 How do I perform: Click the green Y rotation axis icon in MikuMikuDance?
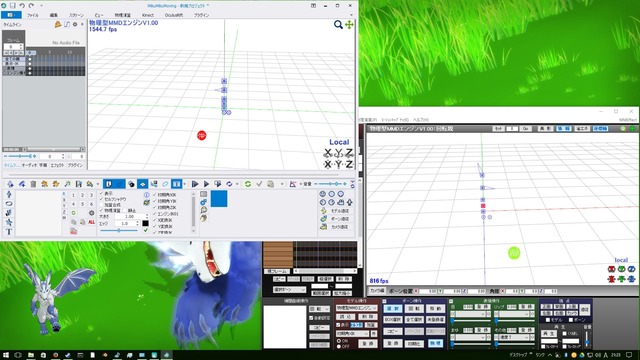point(621,269)
